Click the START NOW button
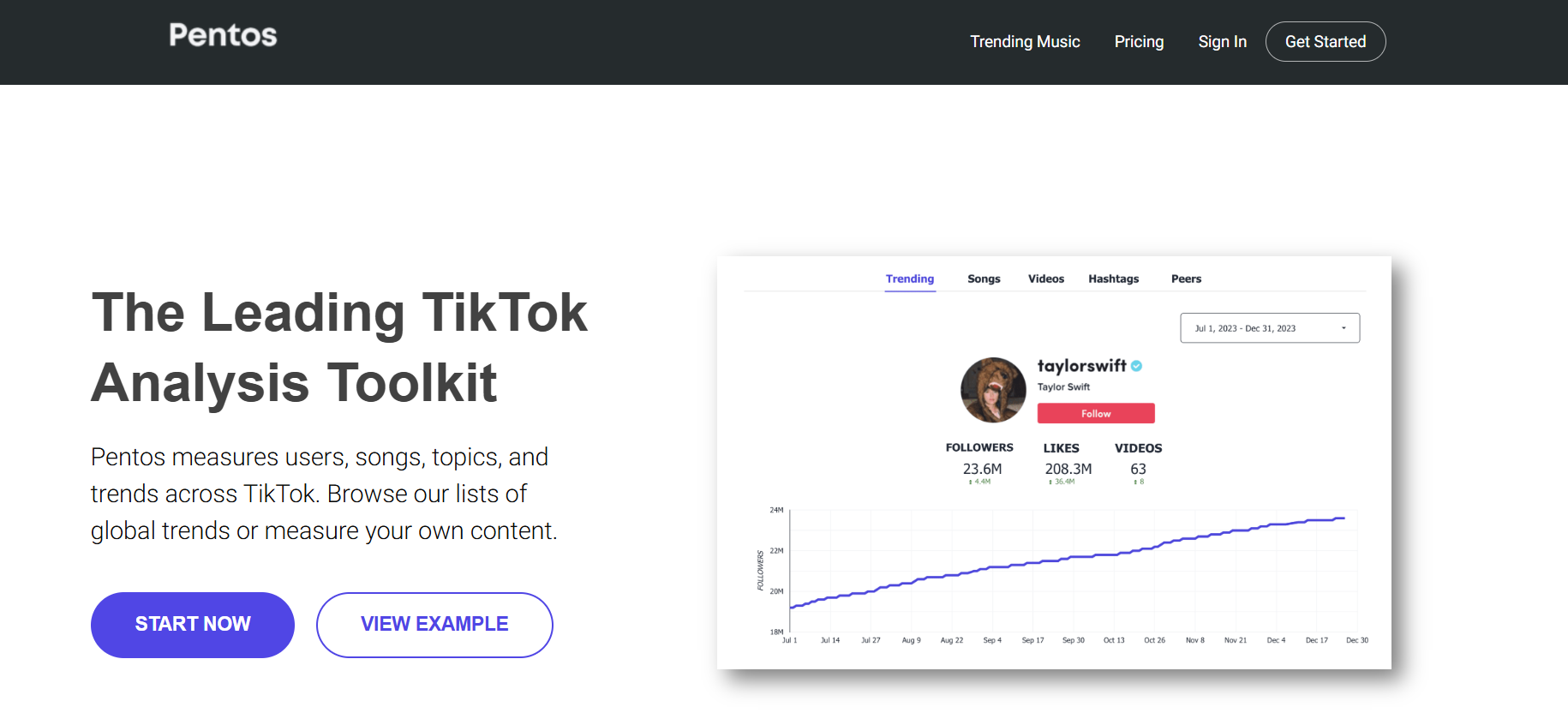1568x713 pixels. [193, 625]
